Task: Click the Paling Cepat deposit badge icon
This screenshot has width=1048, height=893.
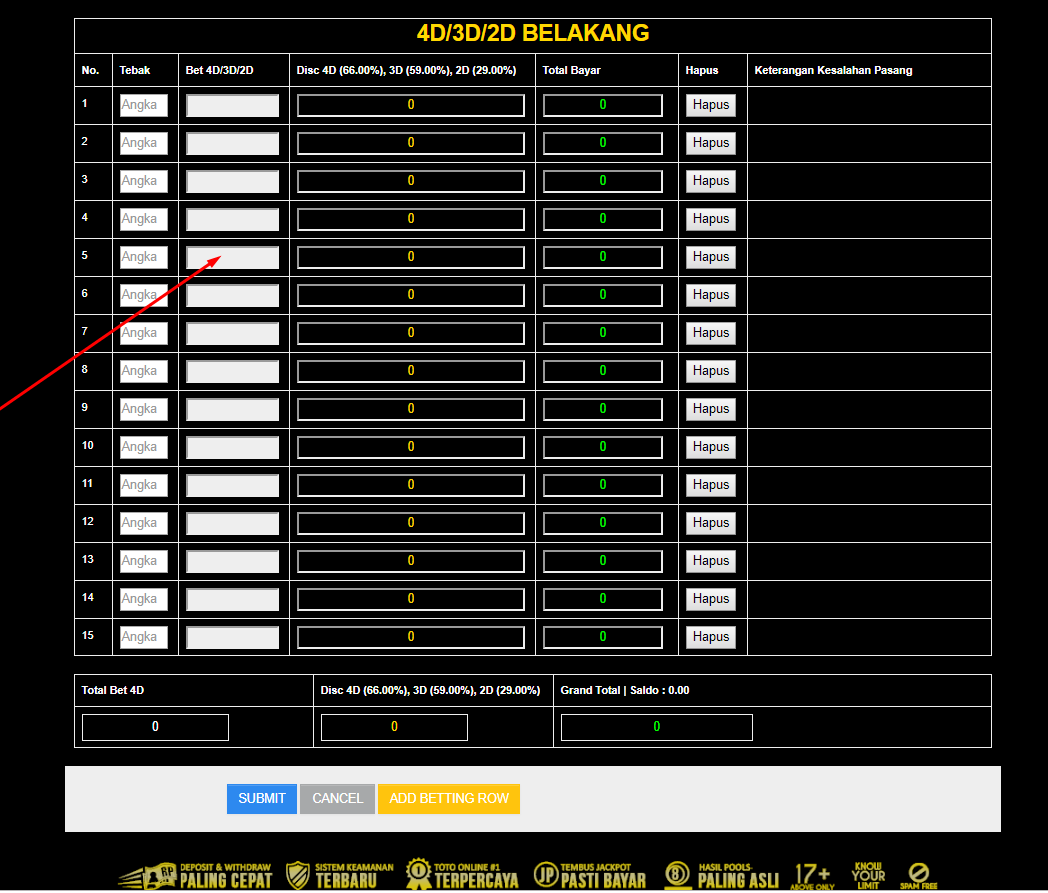Action: (x=148, y=876)
